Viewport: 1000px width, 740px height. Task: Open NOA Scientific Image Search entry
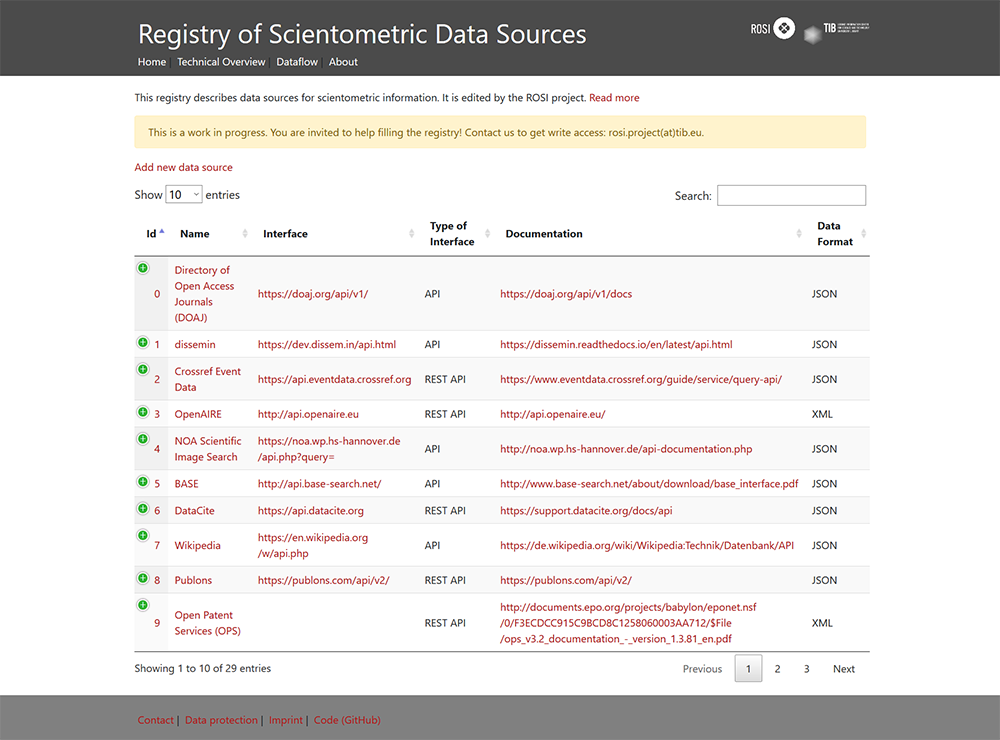pyautogui.click(x=208, y=449)
